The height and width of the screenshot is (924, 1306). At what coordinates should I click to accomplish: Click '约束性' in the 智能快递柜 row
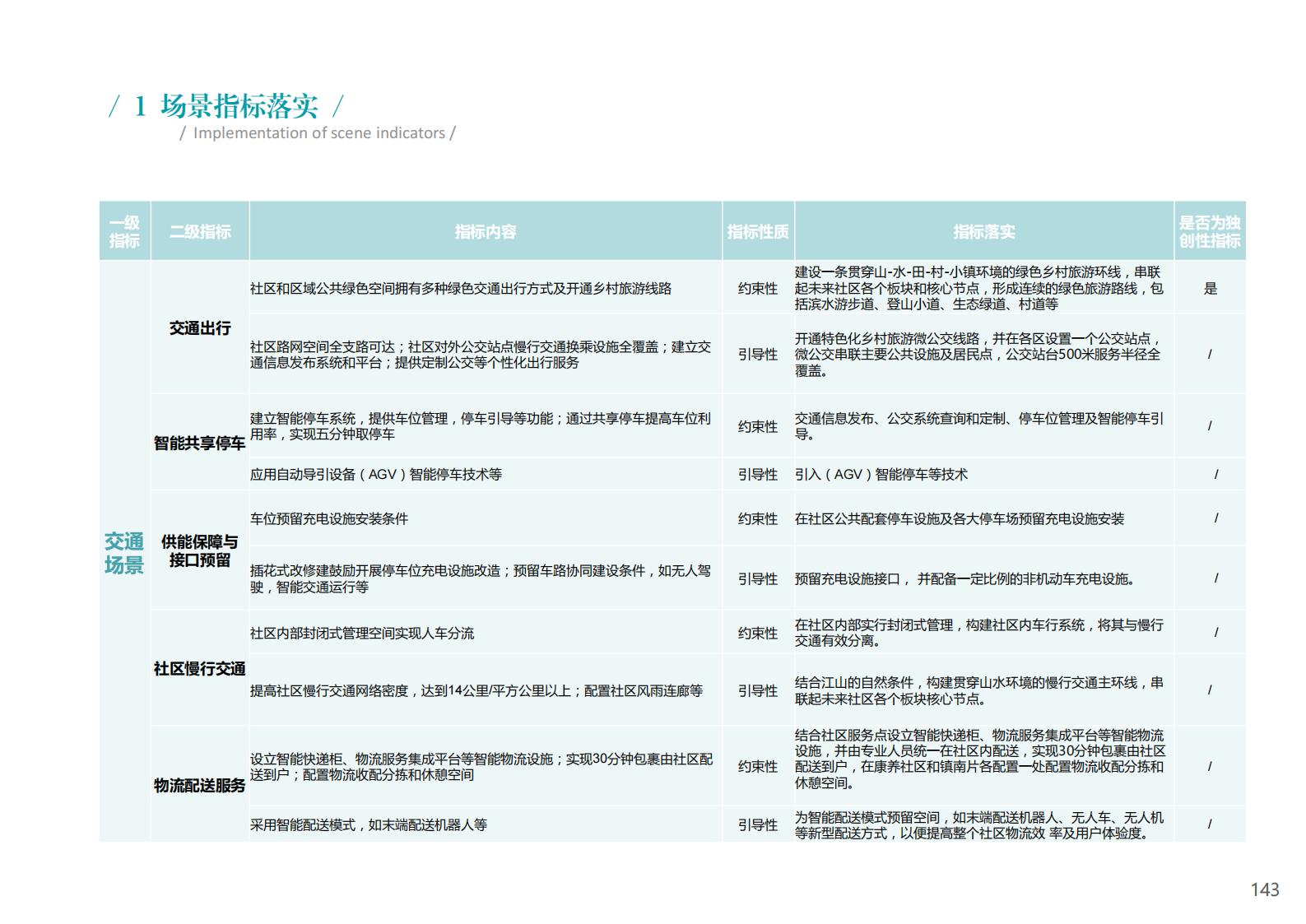(x=758, y=767)
